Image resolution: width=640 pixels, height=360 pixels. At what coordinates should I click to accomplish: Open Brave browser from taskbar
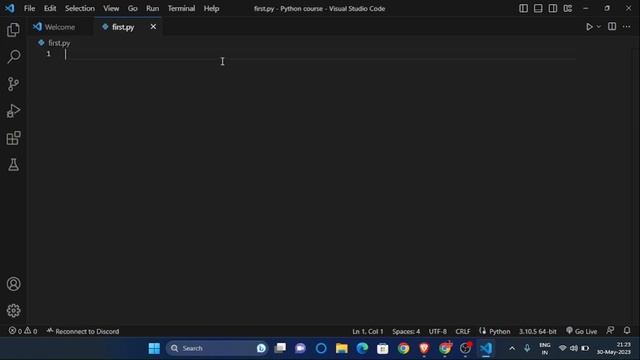(424, 348)
